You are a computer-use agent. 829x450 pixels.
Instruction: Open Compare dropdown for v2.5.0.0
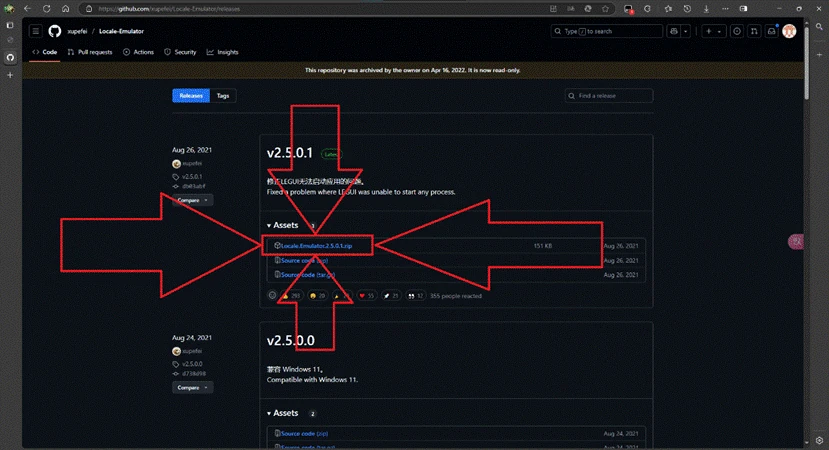click(x=192, y=388)
